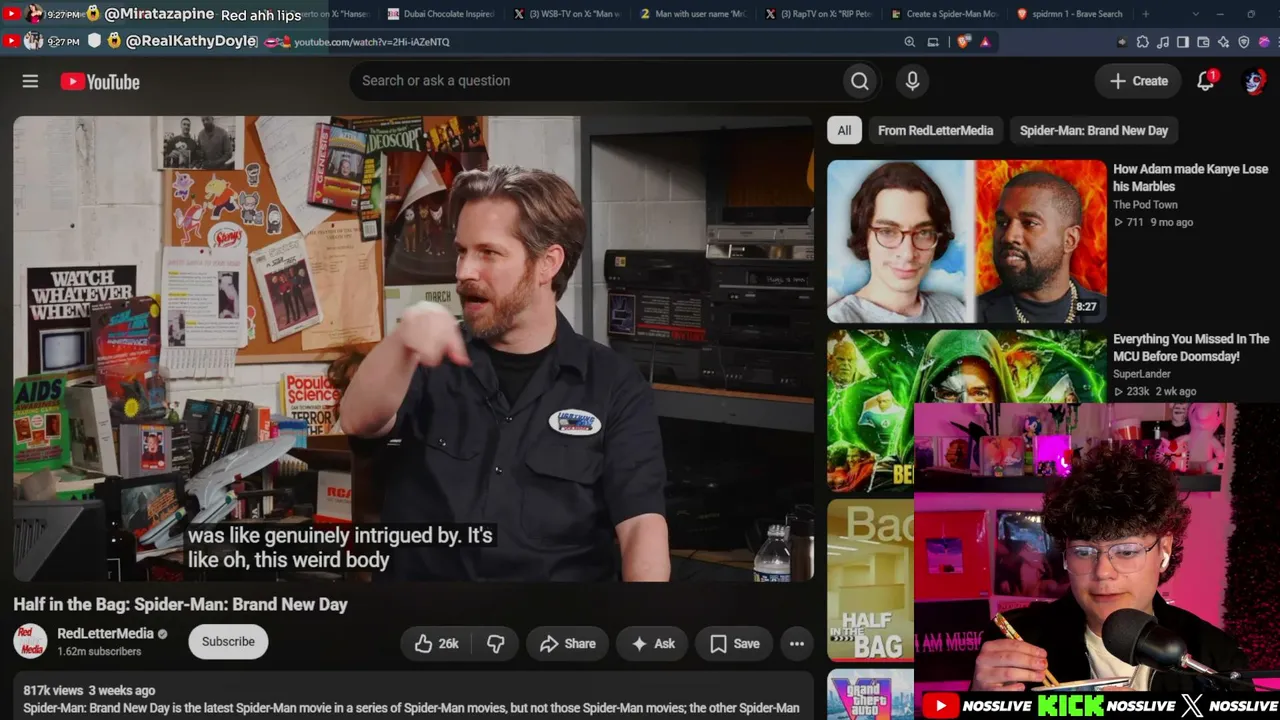Open the Brave VPN shield icon in toolbar
The width and height of the screenshot is (1280, 720).
pos(1243,42)
